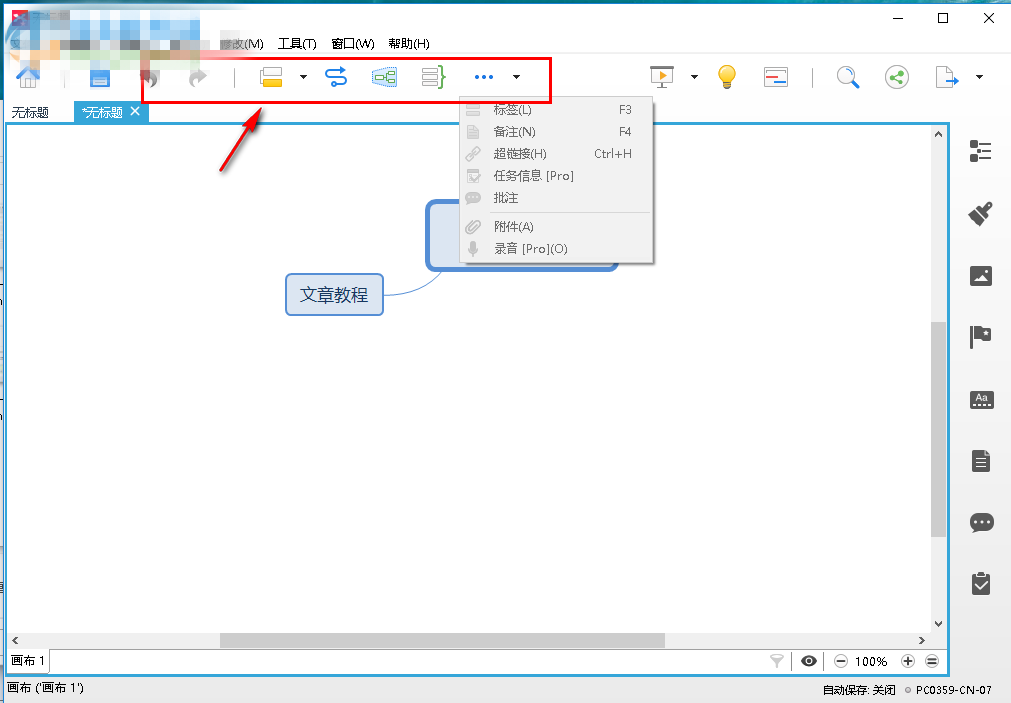This screenshot has height=703, width=1011.
Task: Zoom in using the plus control
Action: (x=908, y=661)
